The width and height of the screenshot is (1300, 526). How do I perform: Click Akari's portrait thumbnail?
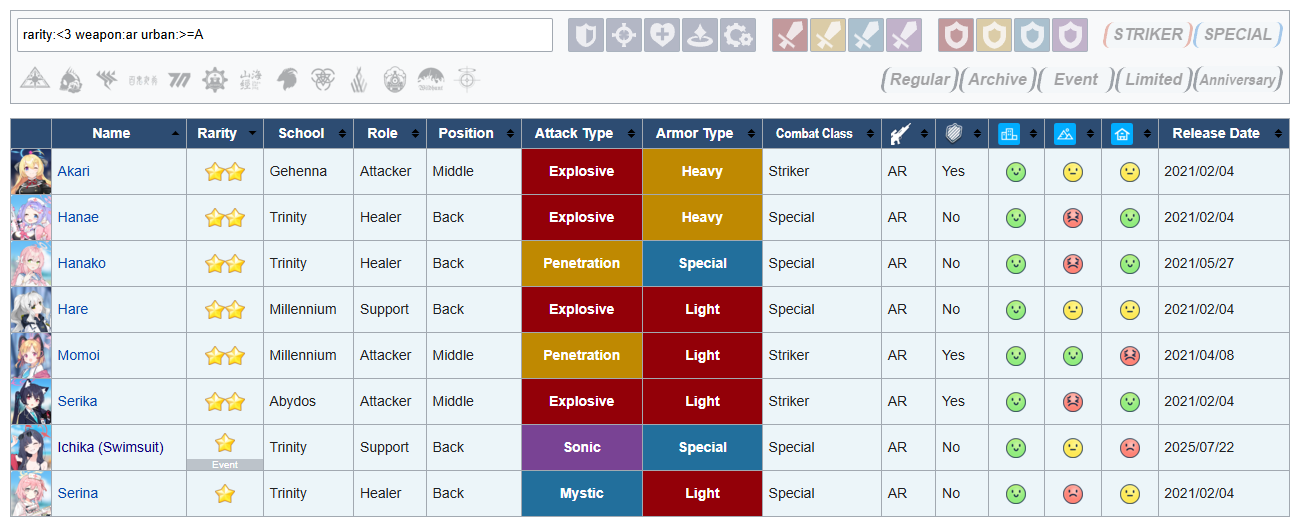[31, 171]
